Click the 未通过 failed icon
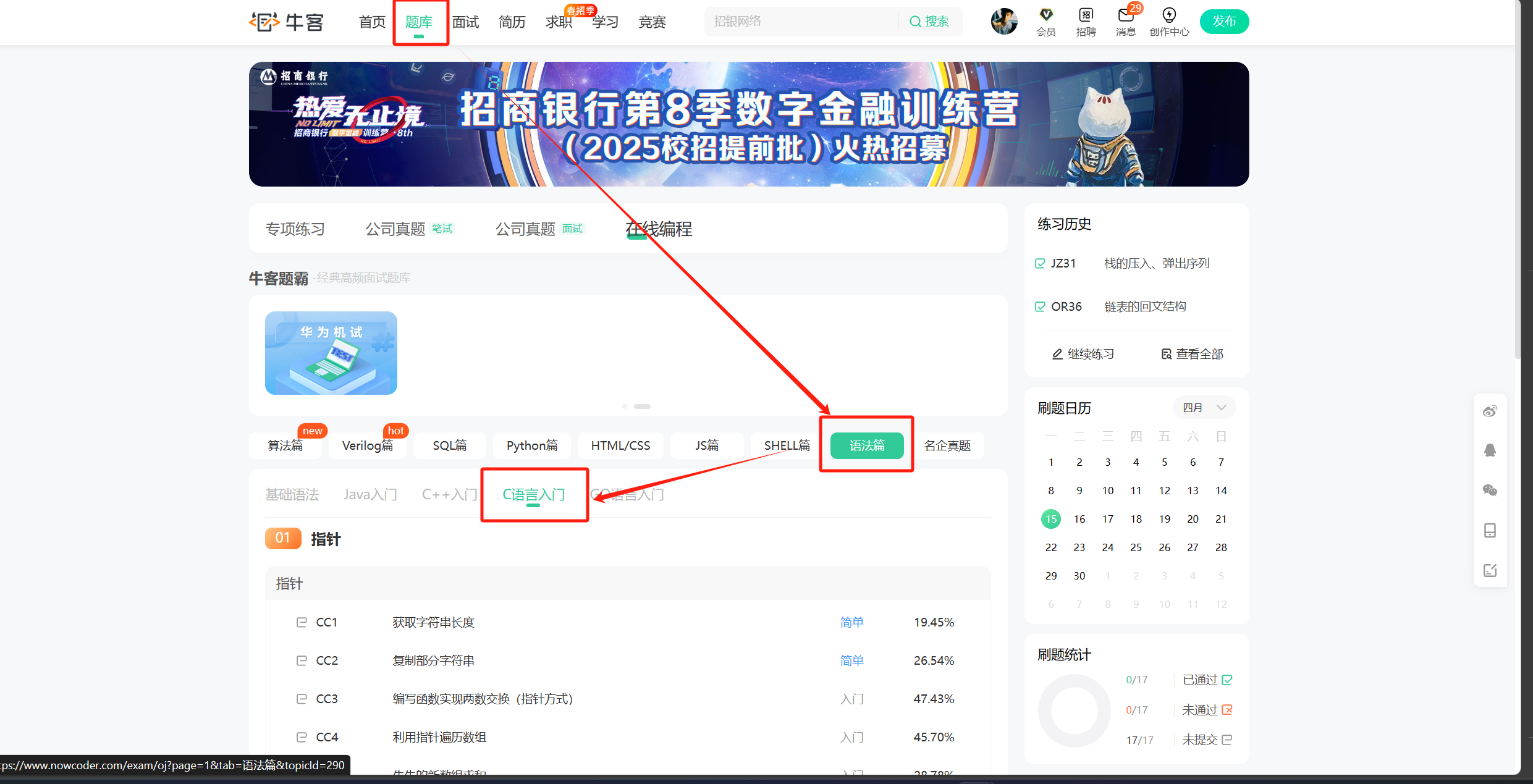 point(1227,710)
